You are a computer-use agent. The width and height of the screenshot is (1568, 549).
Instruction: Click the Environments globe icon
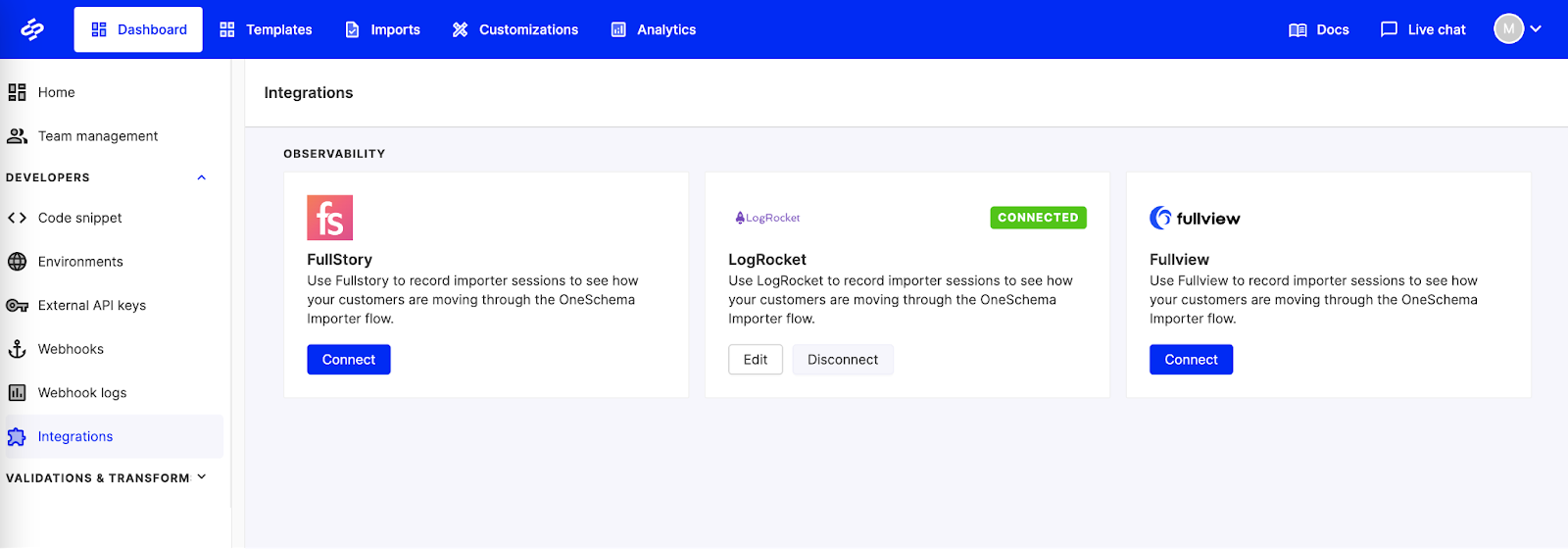17,262
